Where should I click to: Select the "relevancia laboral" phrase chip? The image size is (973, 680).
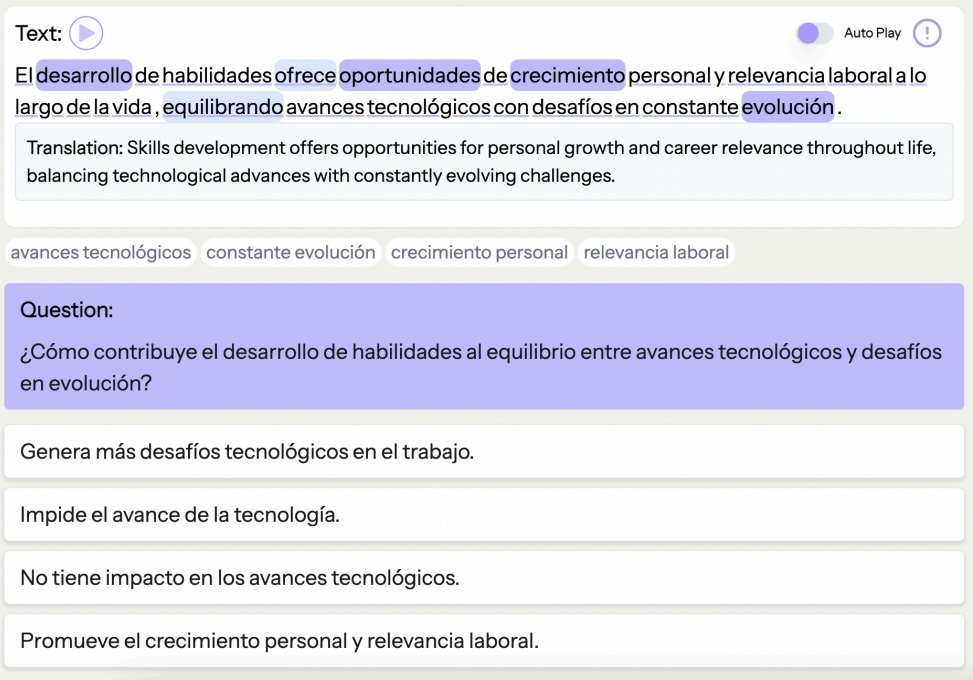(656, 253)
